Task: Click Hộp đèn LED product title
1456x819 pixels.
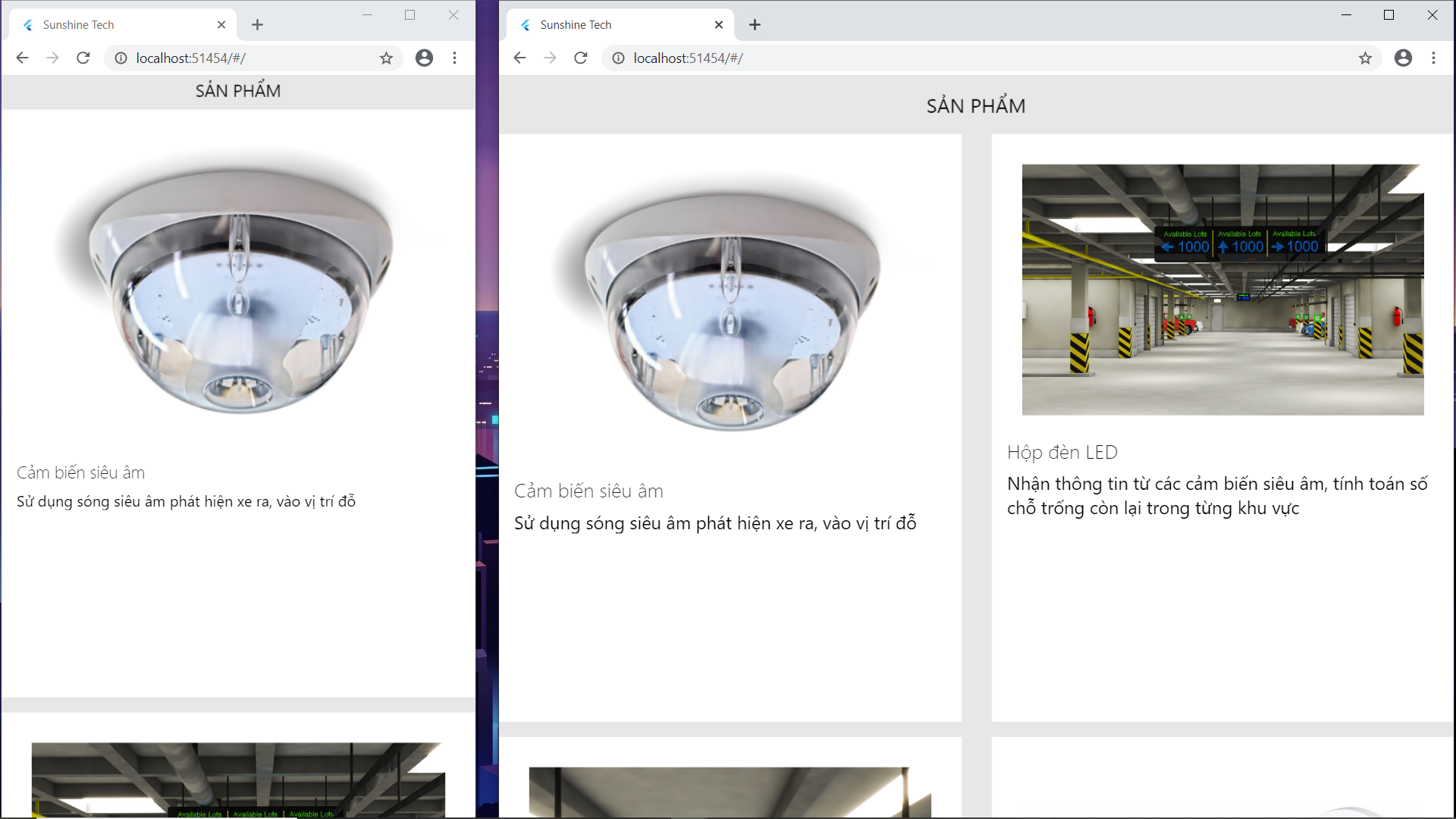Action: [1062, 452]
